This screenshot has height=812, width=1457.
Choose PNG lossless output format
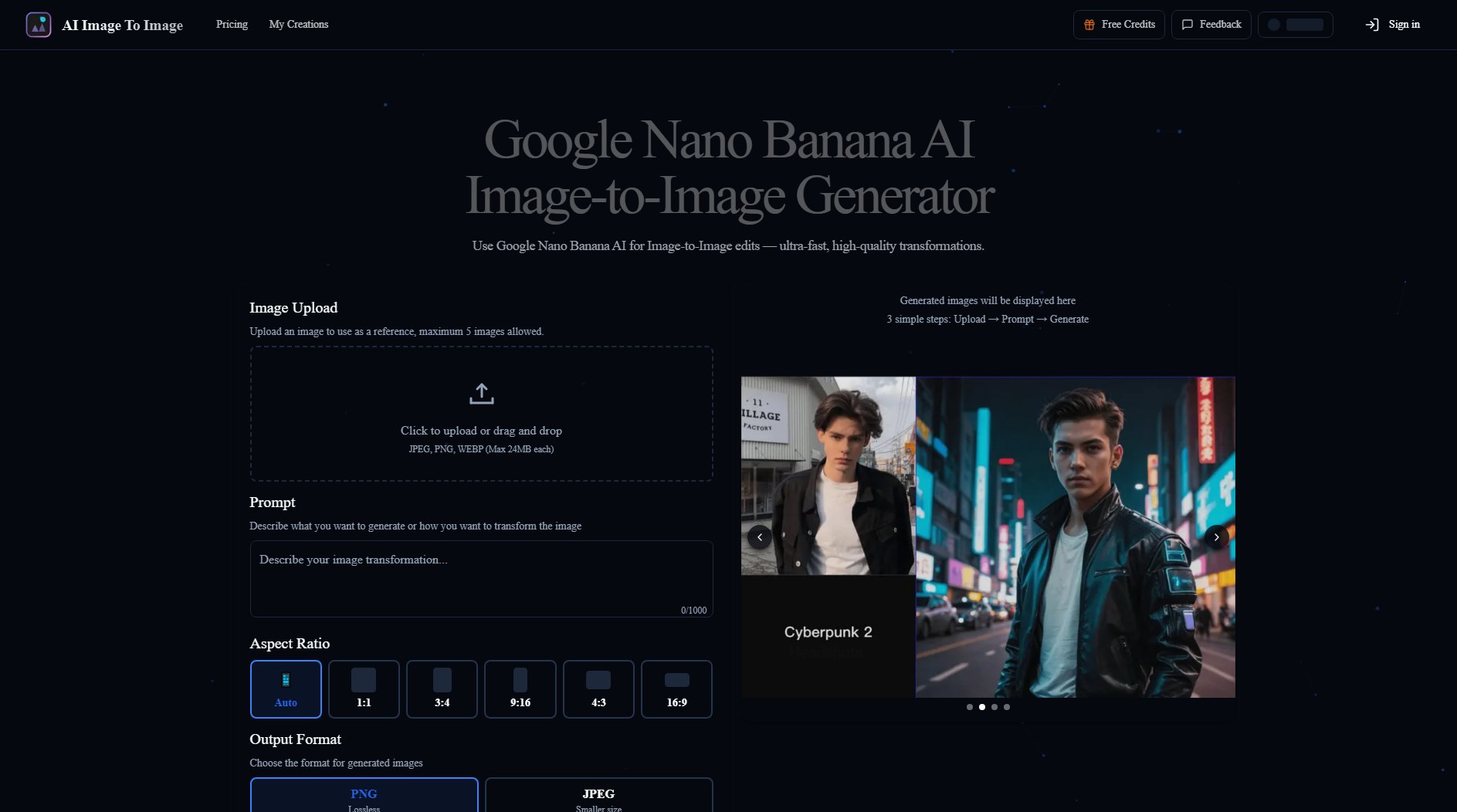pos(364,795)
